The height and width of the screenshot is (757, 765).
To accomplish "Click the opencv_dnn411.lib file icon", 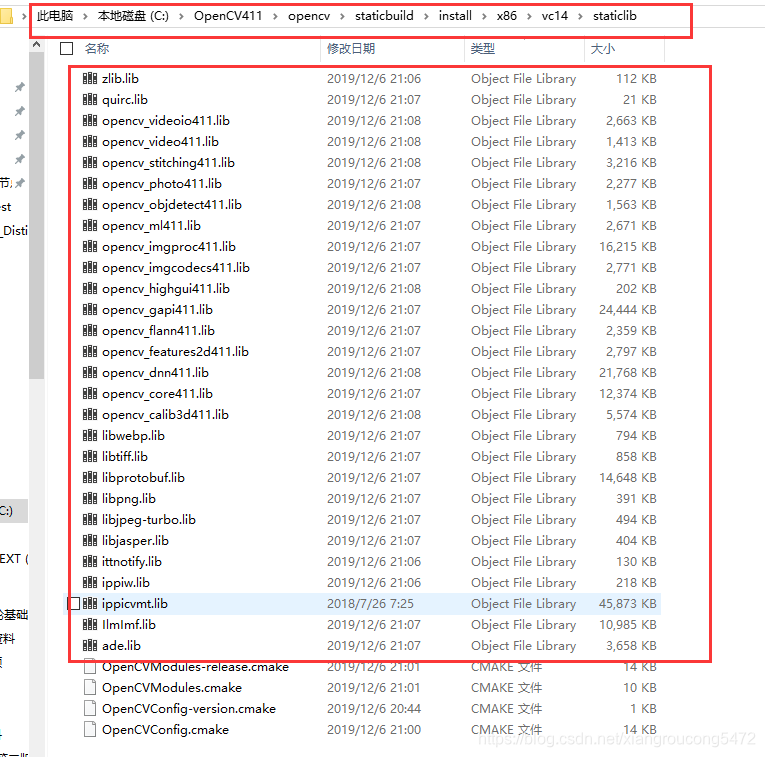I will click(x=90, y=372).
